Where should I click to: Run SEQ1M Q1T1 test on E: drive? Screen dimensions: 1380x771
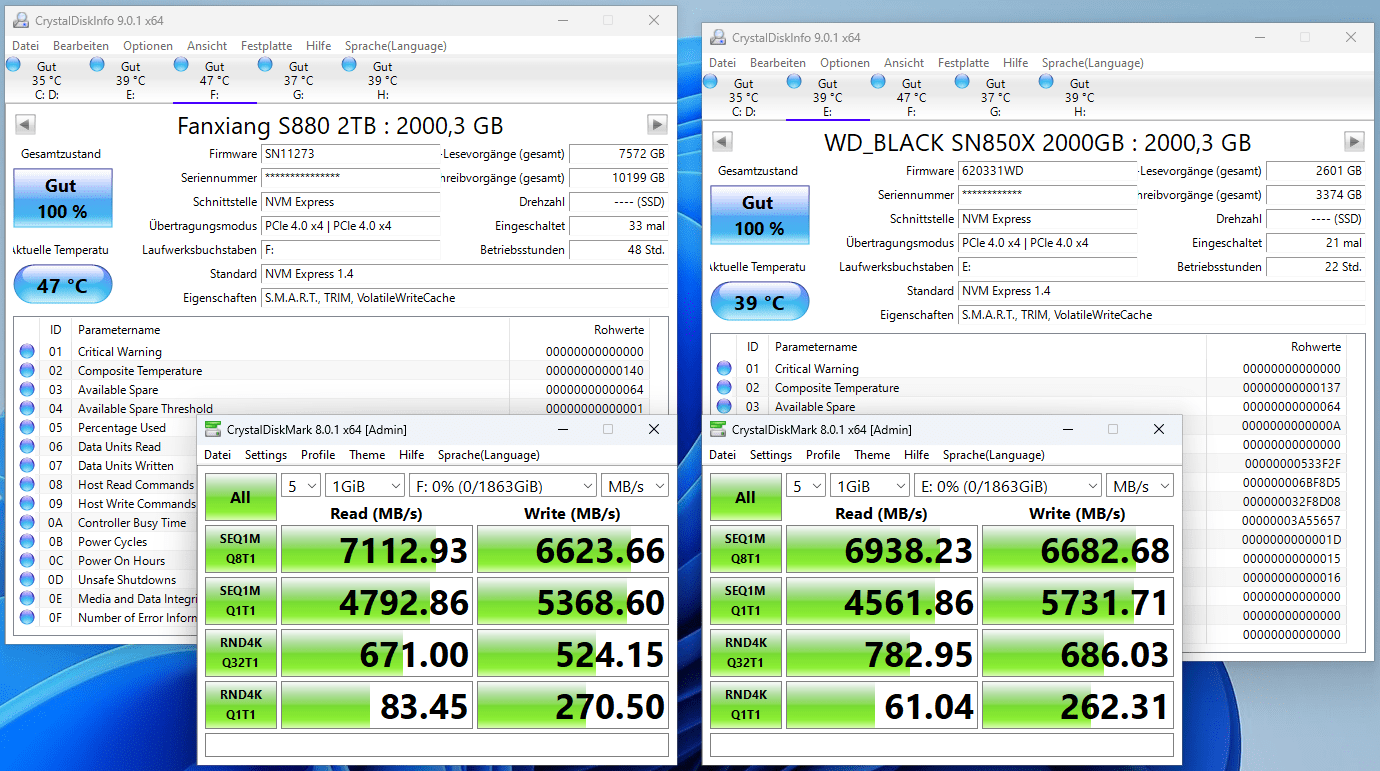tap(745, 601)
